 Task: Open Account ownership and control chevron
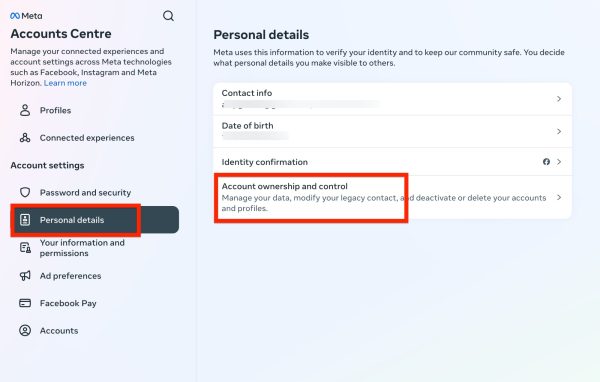coord(559,197)
